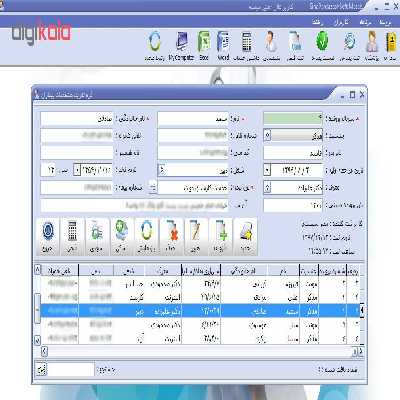Click the family name input field
This screenshot has width=400, height=400.
pyautogui.click(x=76, y=118)
